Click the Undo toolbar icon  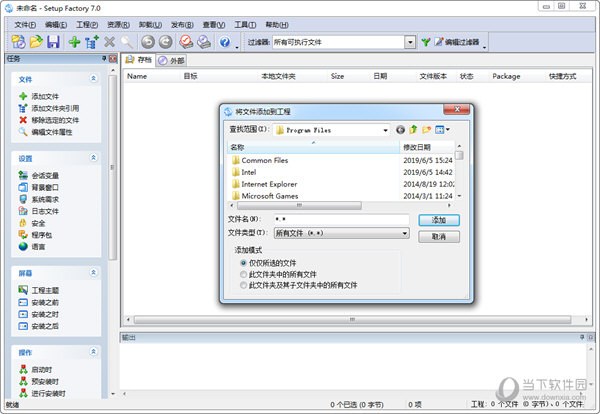point(148,42)
